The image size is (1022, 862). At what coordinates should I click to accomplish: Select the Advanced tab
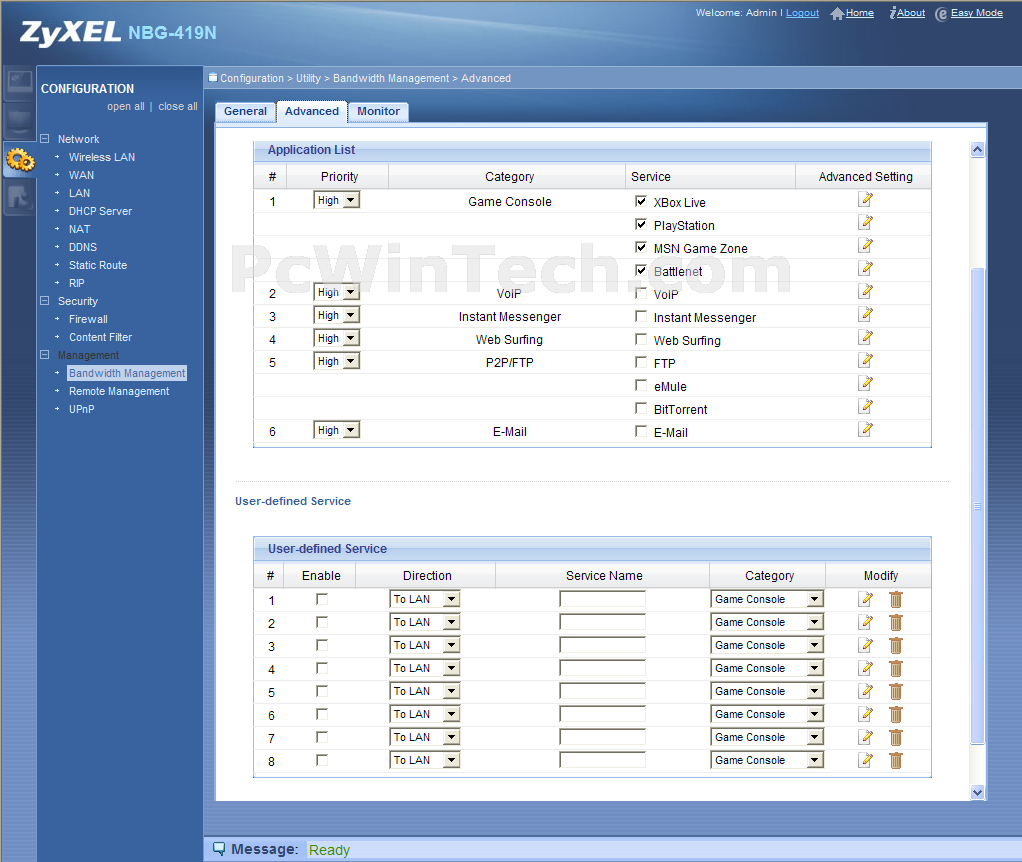click(312, 111)
